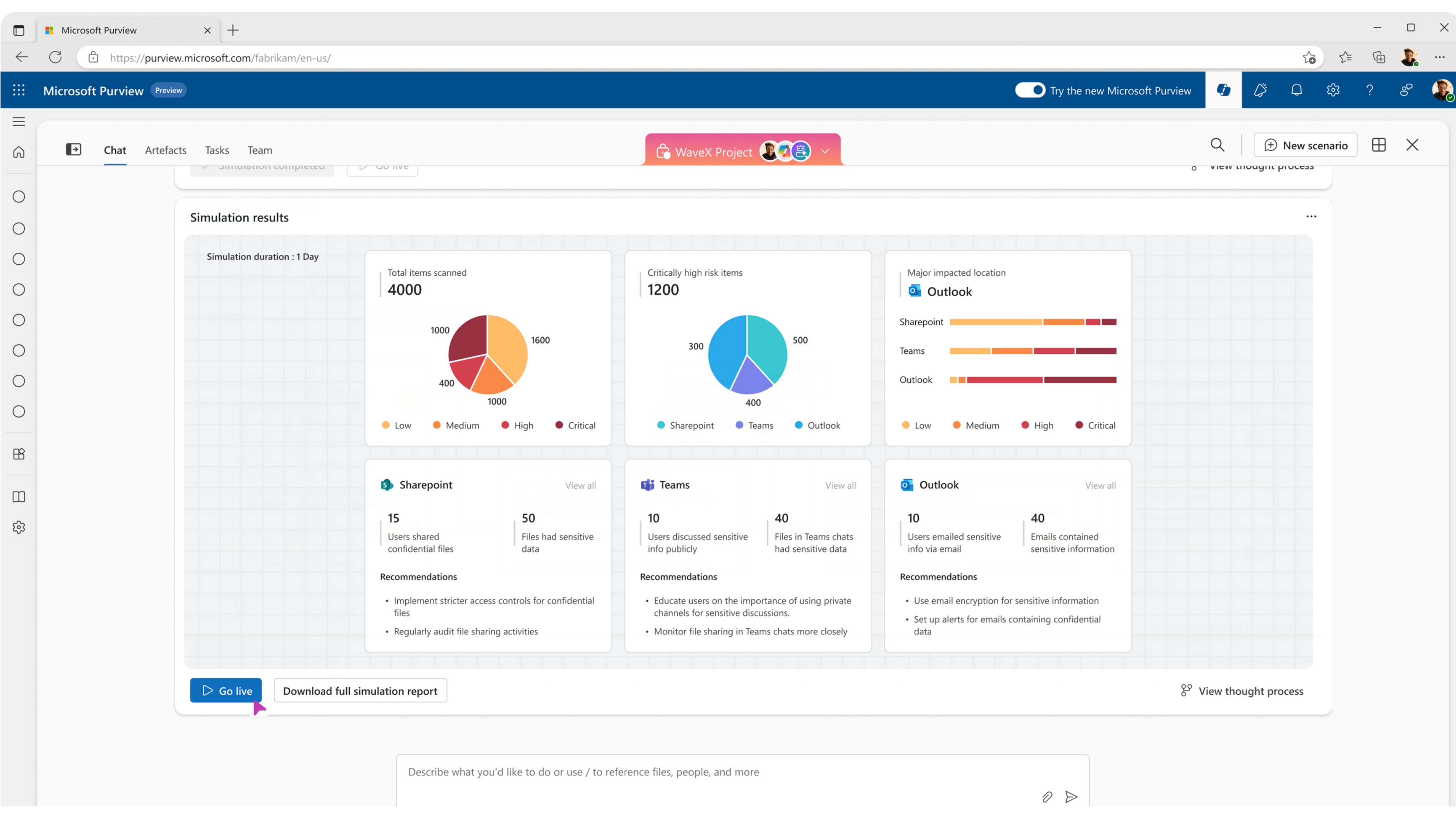Toggle Try the new Microsoft Purview switch
The height and width of the screenshot is (819, 1456).
[1030, 90]
